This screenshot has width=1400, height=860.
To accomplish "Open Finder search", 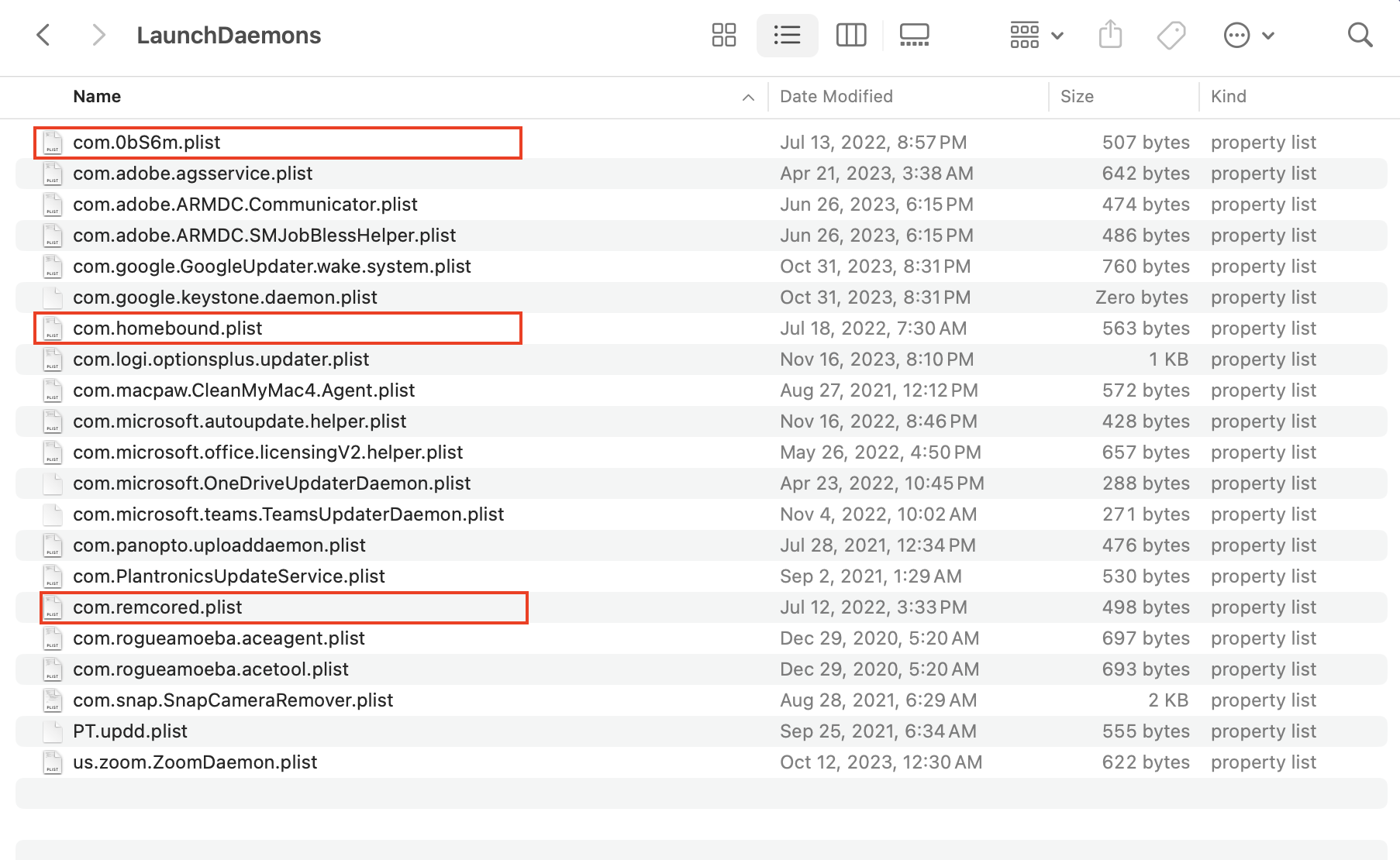I will coord(1360,35).
